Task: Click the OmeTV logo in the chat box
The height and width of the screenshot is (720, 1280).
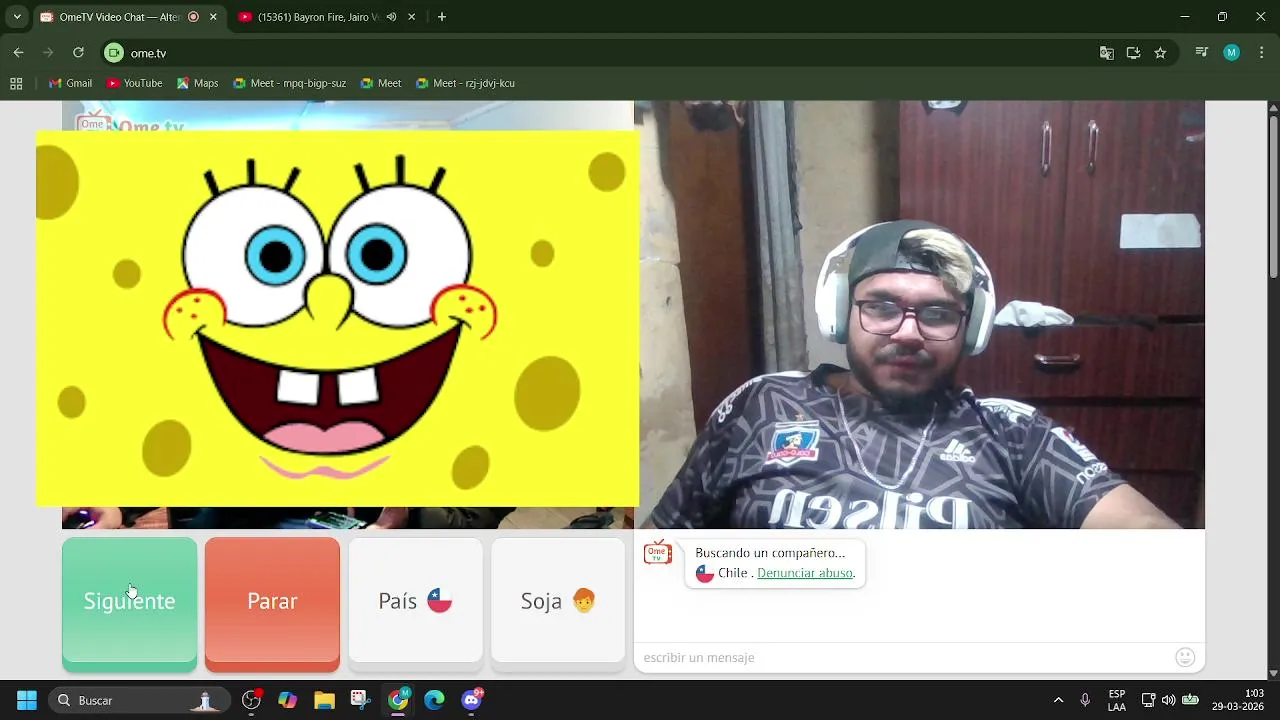Action: [x=657, y=553]
